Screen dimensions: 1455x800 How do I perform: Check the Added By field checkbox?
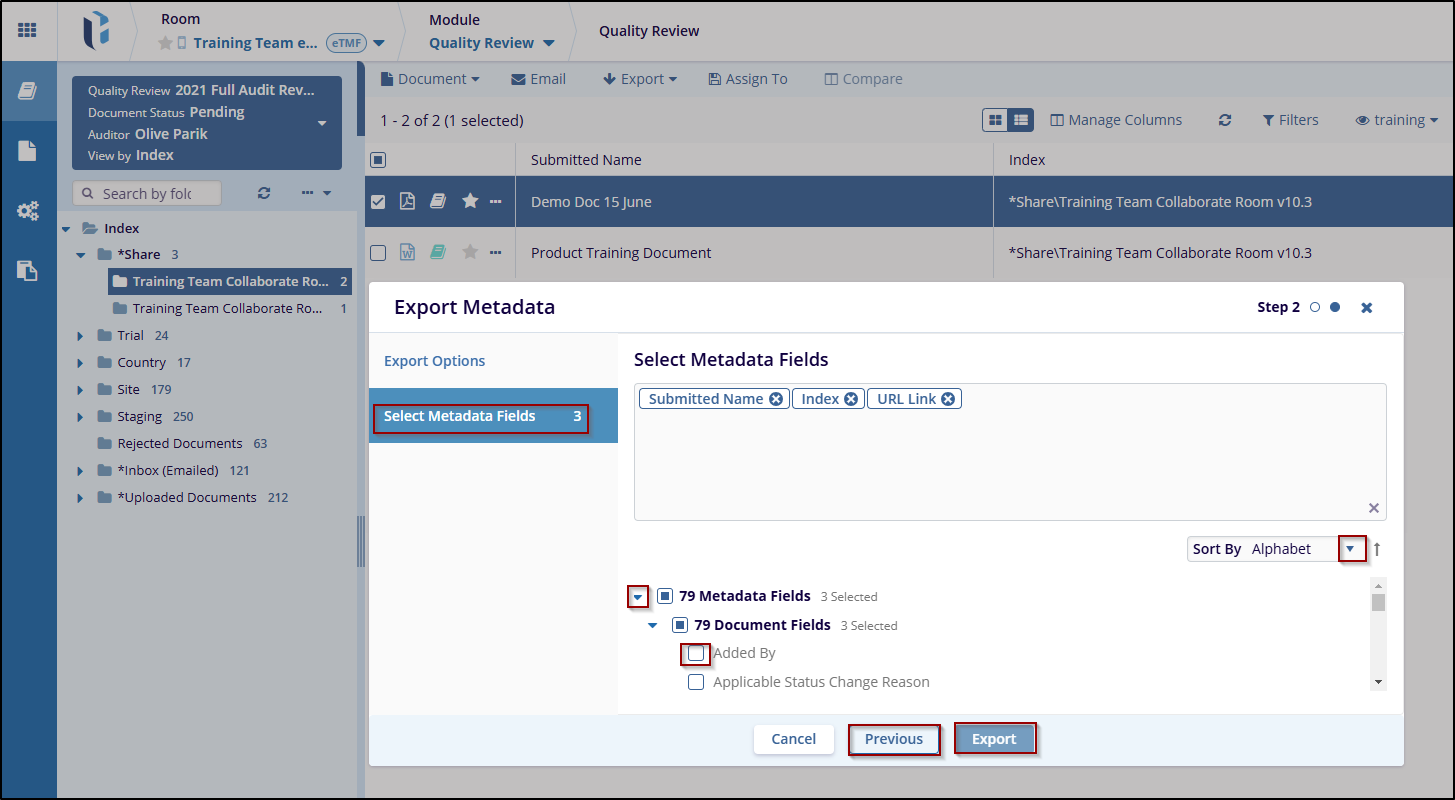click(x=696, y=654)
